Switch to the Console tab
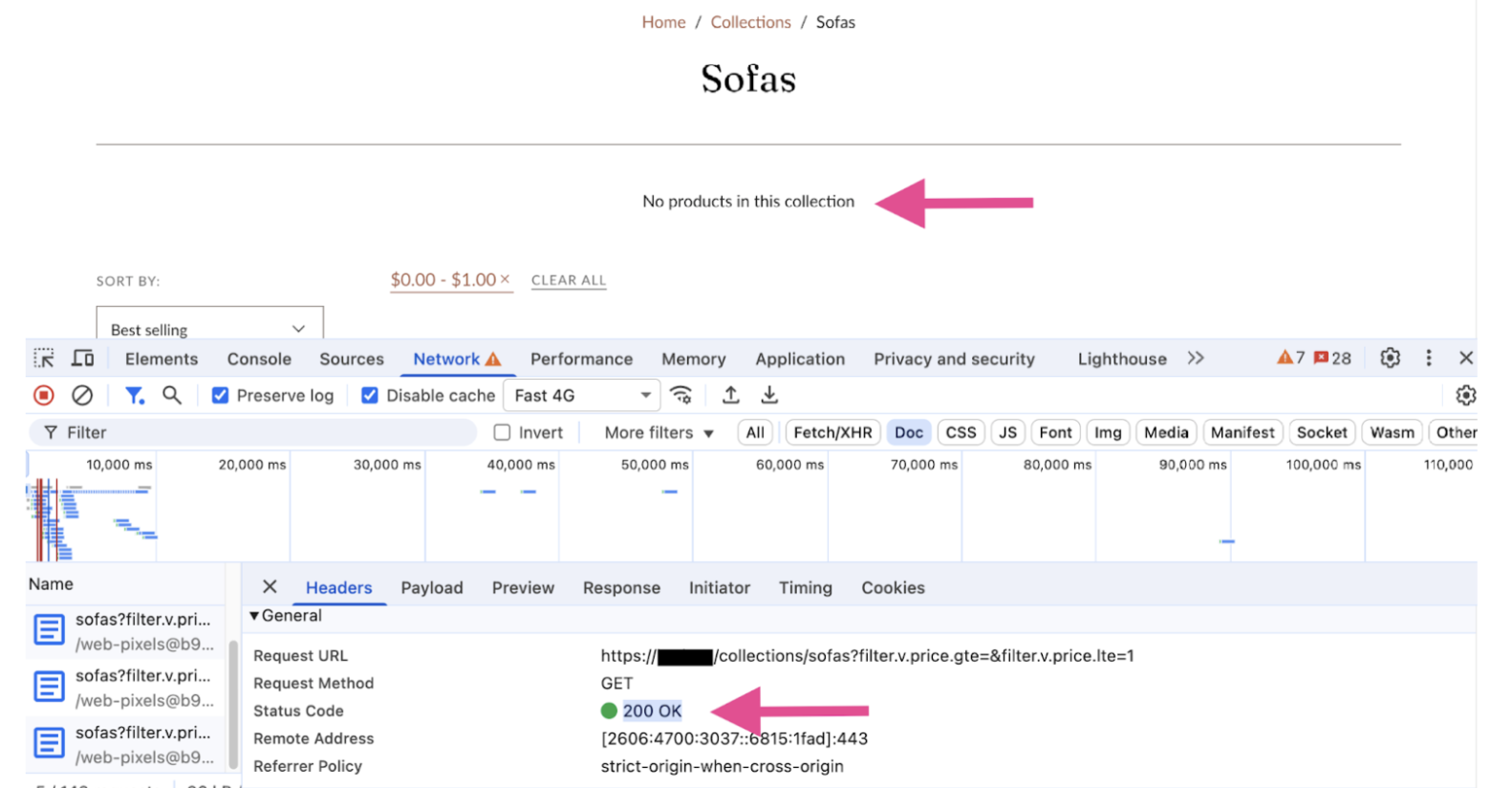 click(x=259, y=360)
